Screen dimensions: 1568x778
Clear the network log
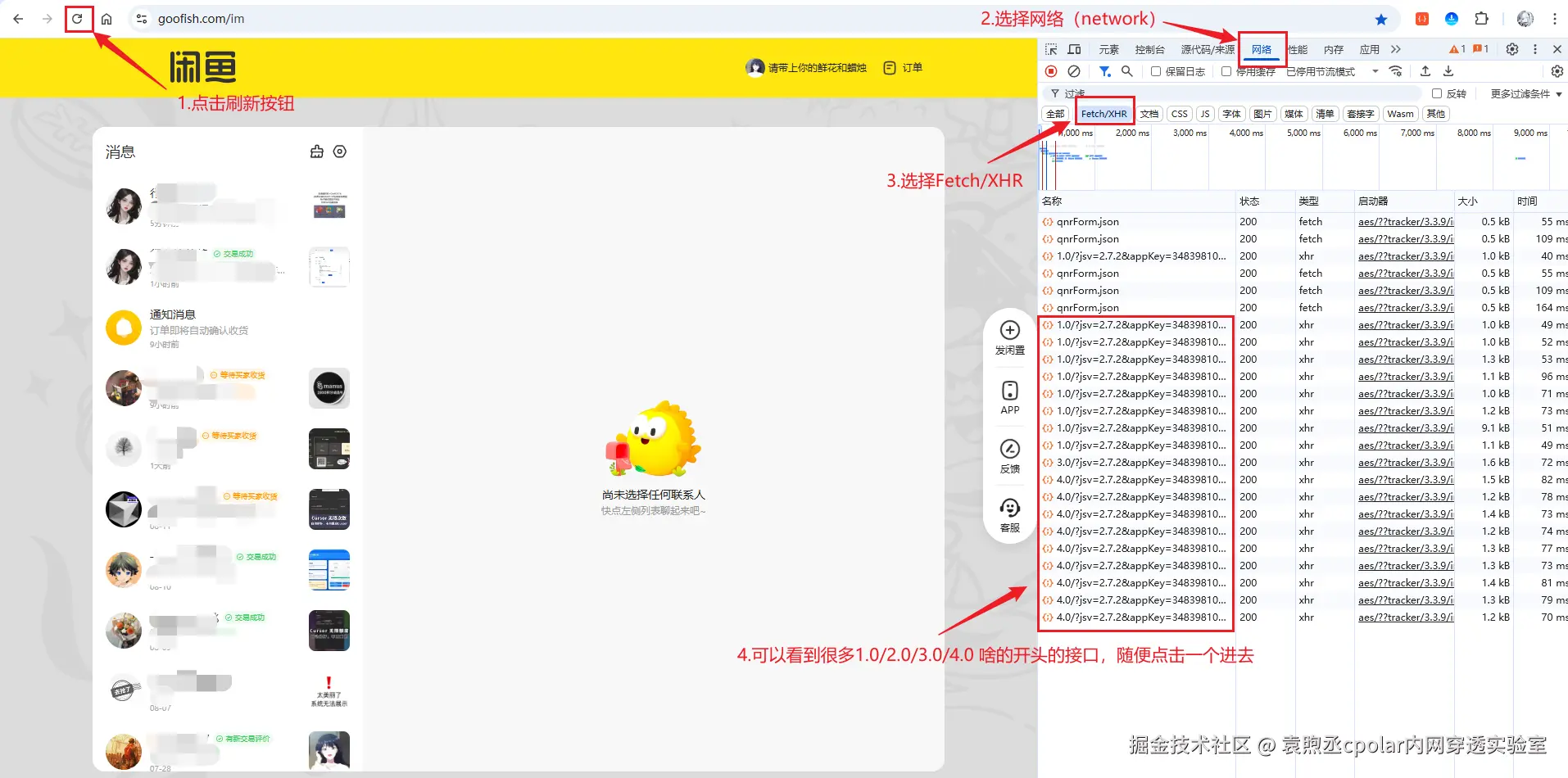1074,71
